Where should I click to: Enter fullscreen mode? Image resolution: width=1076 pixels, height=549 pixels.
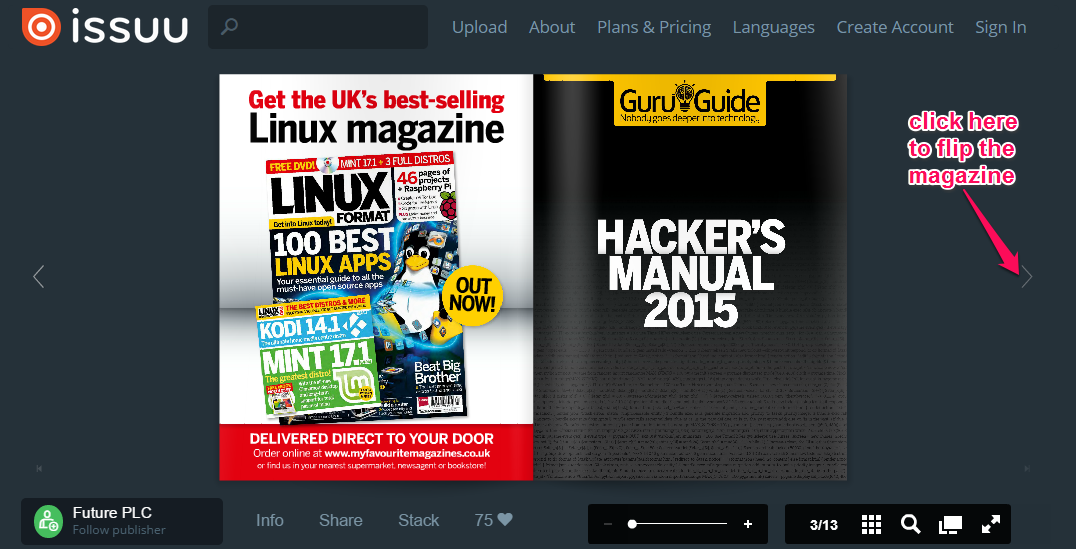(x=990, y=524)
